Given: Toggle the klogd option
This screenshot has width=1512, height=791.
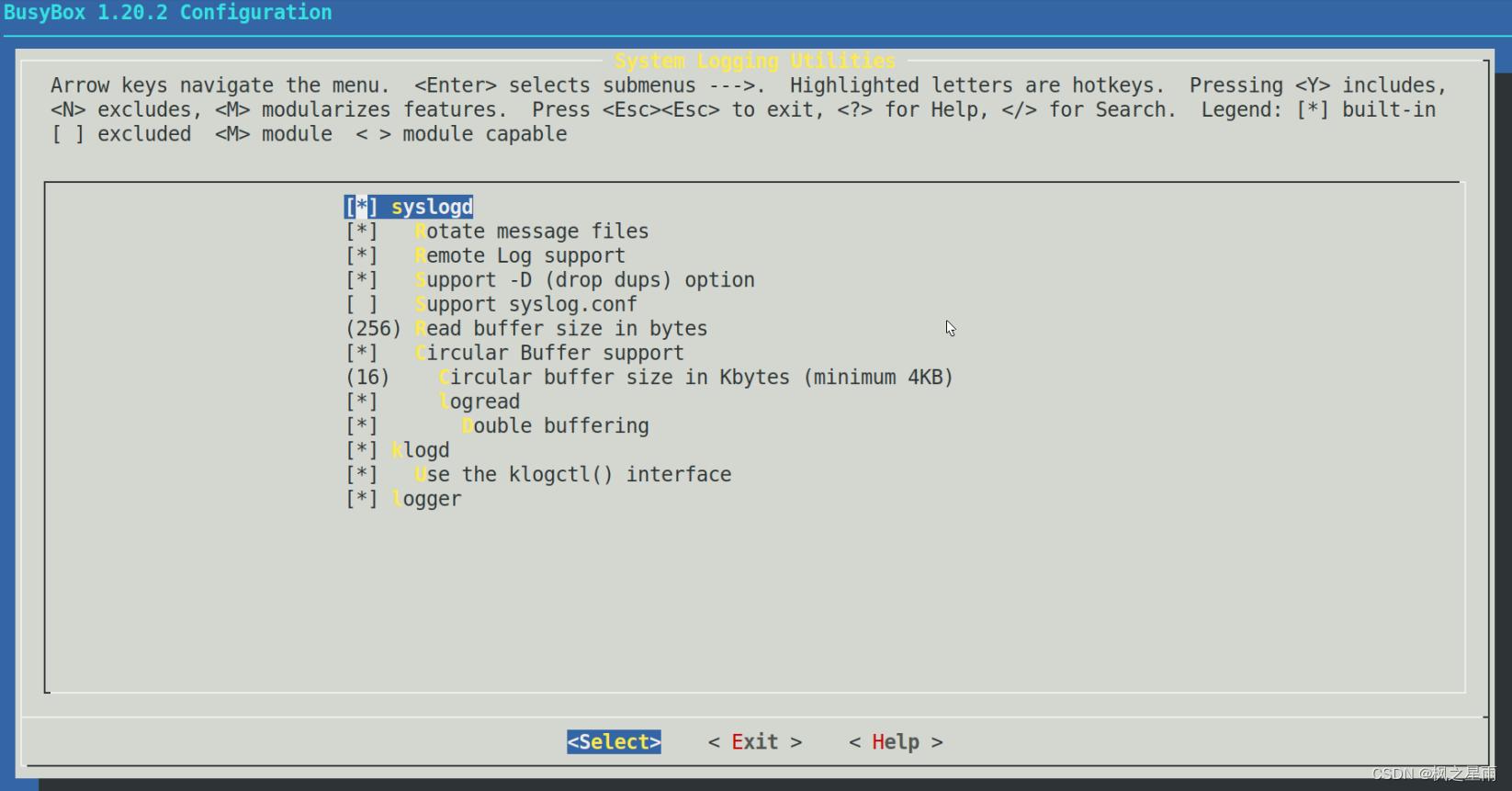Looking at the screenshot, I should pos(362,451).
